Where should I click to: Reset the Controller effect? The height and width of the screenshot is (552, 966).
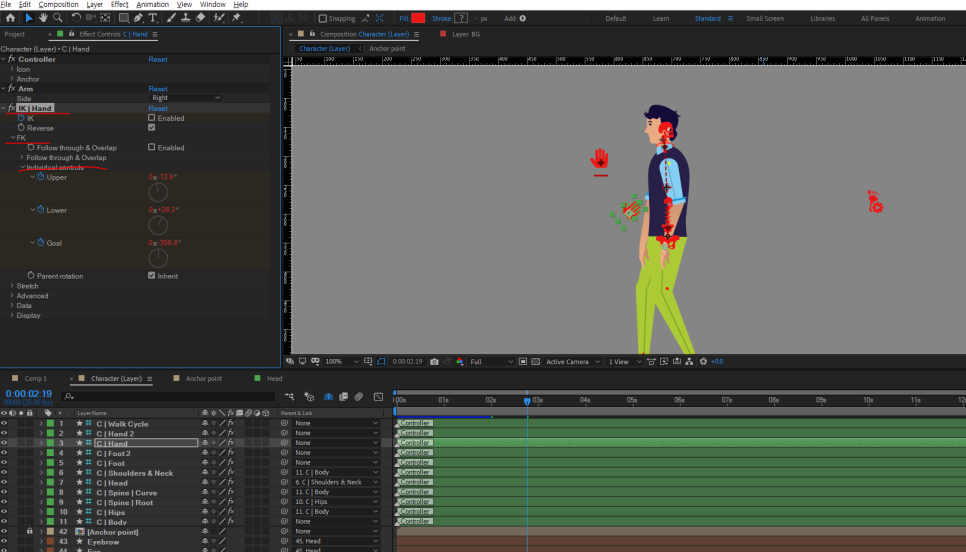click(x=158, y=59)
